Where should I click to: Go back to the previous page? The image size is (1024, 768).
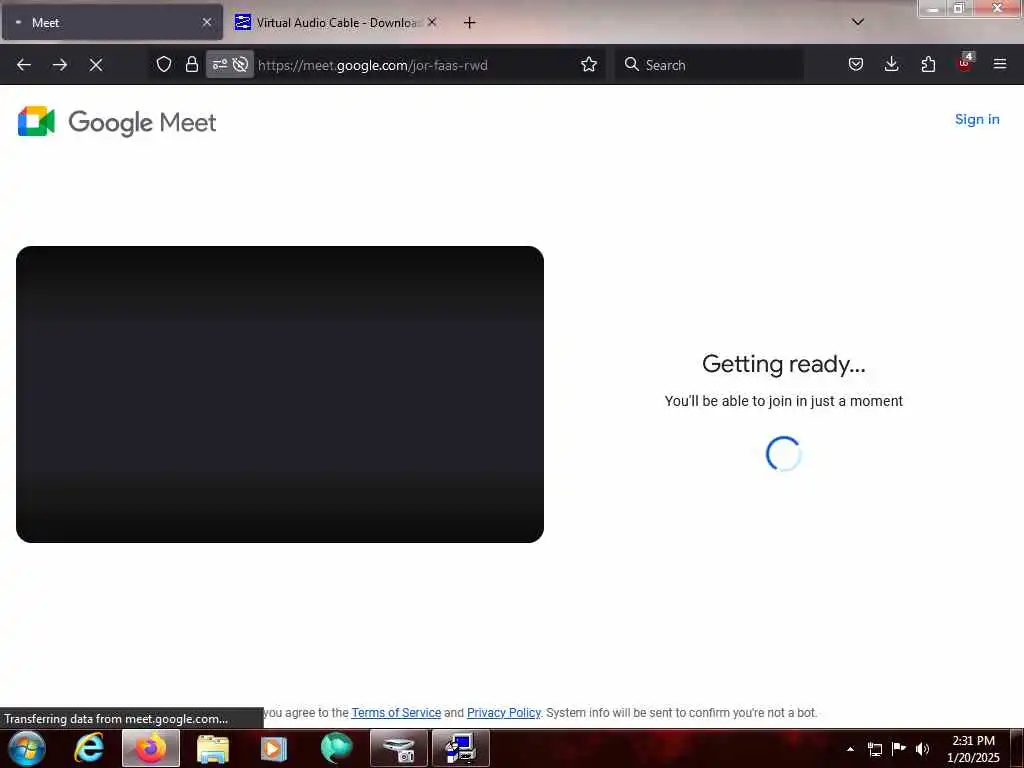[24, 65]
